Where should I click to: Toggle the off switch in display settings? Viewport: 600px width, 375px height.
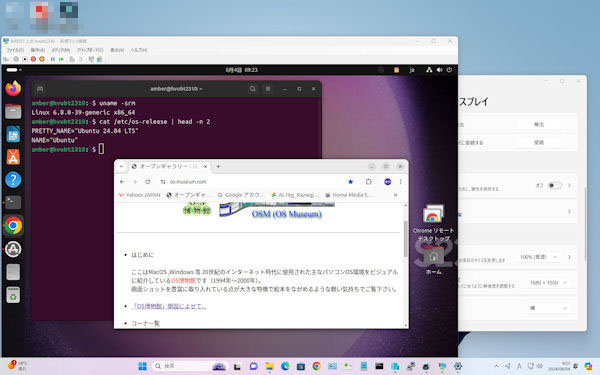pos(555,186)
